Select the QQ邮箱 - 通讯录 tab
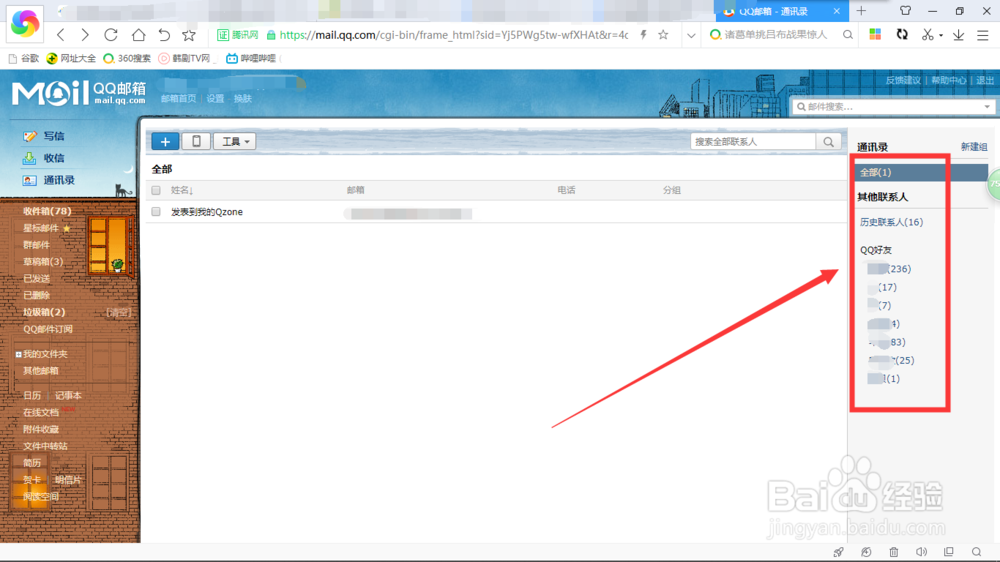The image size is (1000, 562). point(781,11)
